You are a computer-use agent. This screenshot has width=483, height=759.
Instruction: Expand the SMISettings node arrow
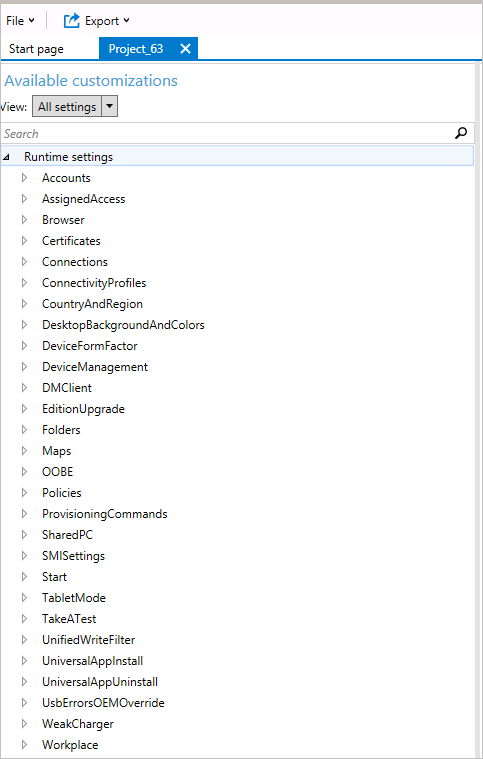24,556
